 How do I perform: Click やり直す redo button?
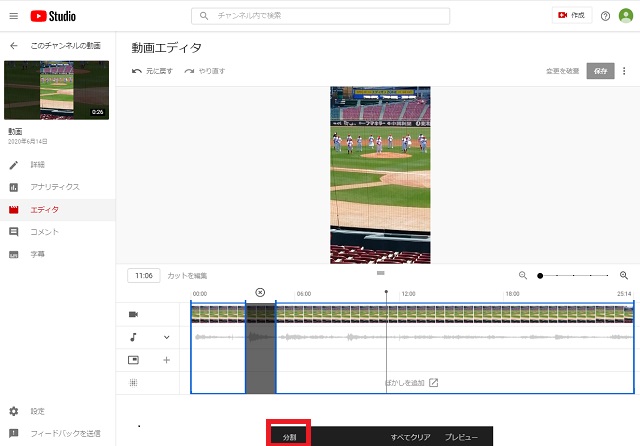pyautogui.click(x=204, y=71)
